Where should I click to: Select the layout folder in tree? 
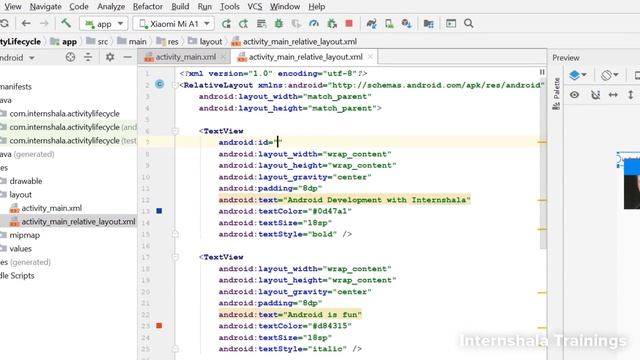[20, 195]
